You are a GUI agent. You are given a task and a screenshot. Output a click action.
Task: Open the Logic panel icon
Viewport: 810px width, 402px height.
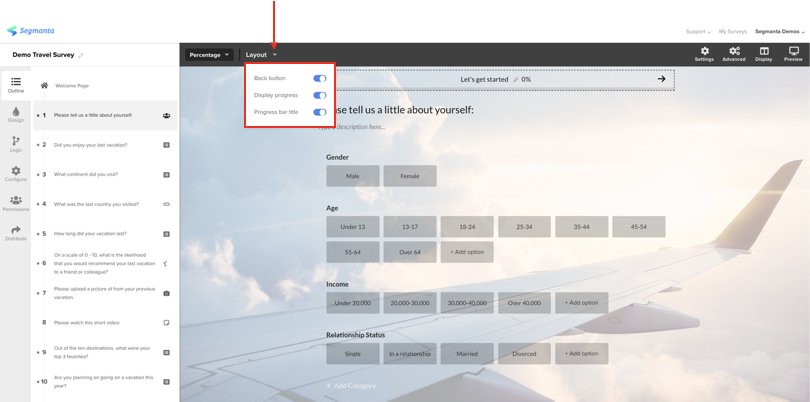pos(16,144)
